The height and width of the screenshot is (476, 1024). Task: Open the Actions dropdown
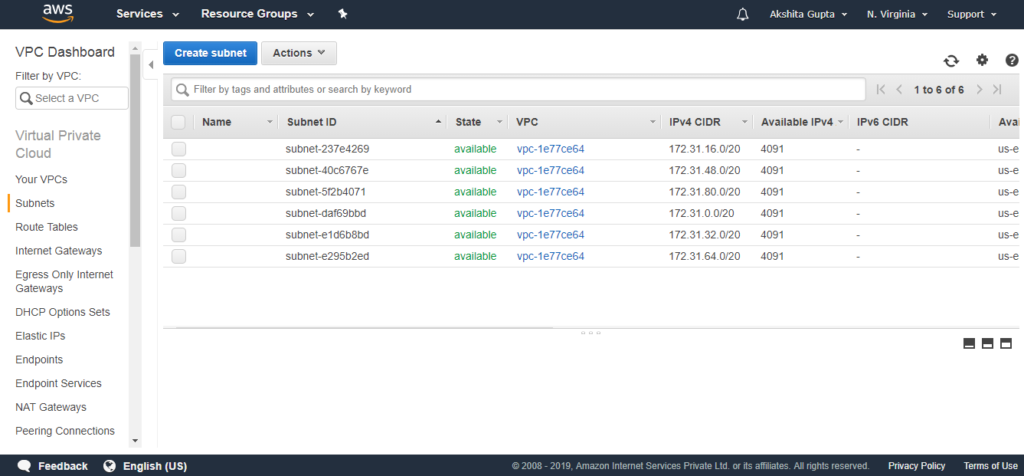[x=298, y=53]
